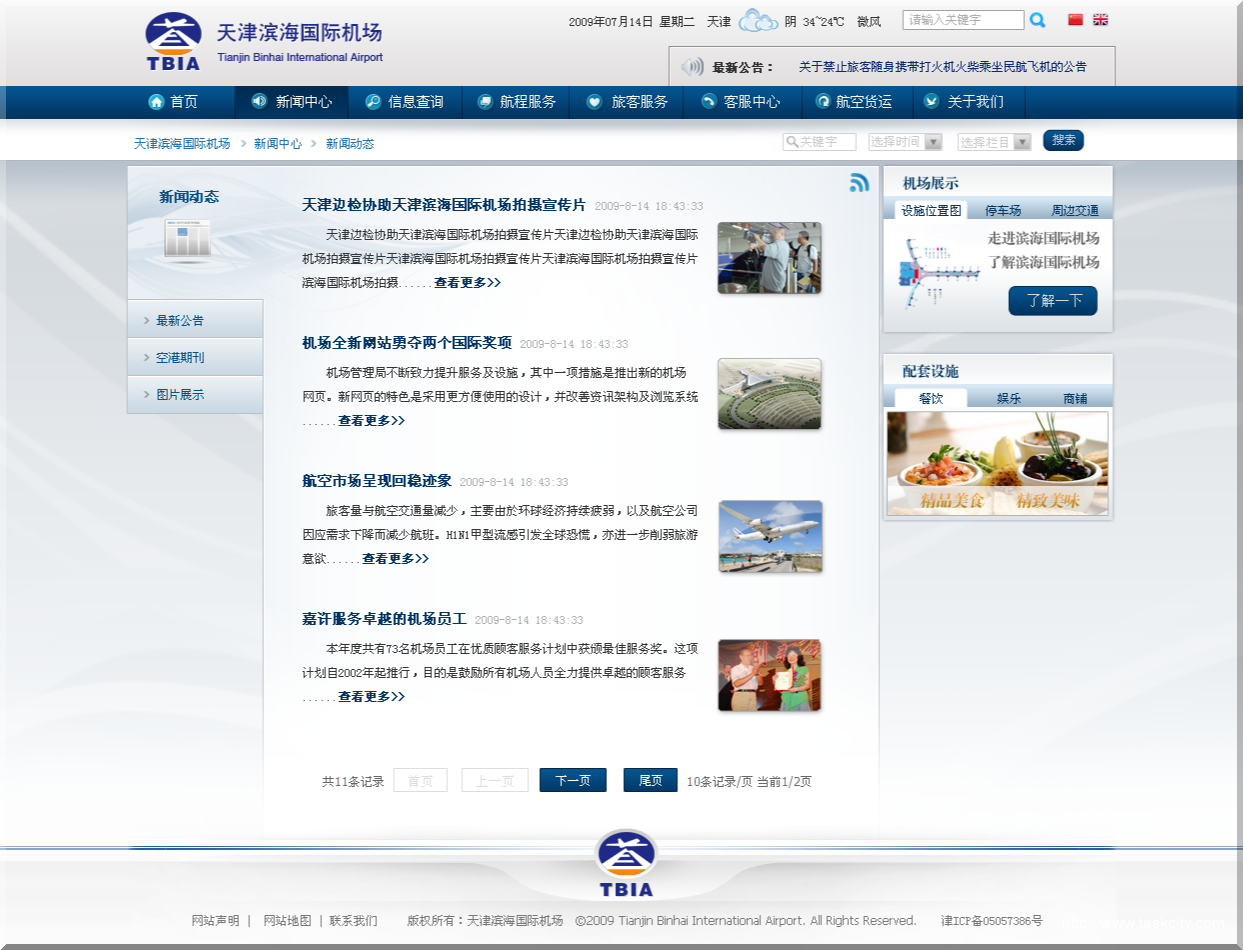
Task: Click the home icon on the 首页 menu
Action: (x=156, y=102)
